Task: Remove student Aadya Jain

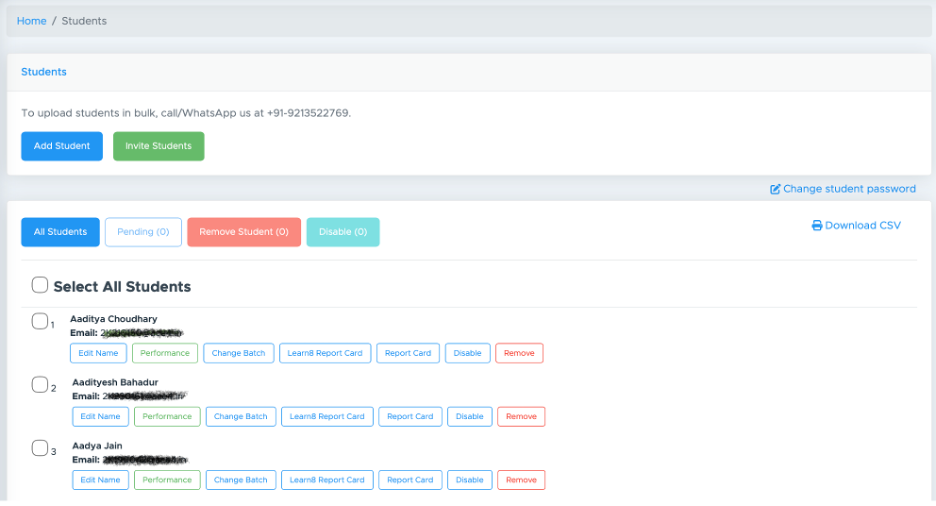Action: pos(521,480)
